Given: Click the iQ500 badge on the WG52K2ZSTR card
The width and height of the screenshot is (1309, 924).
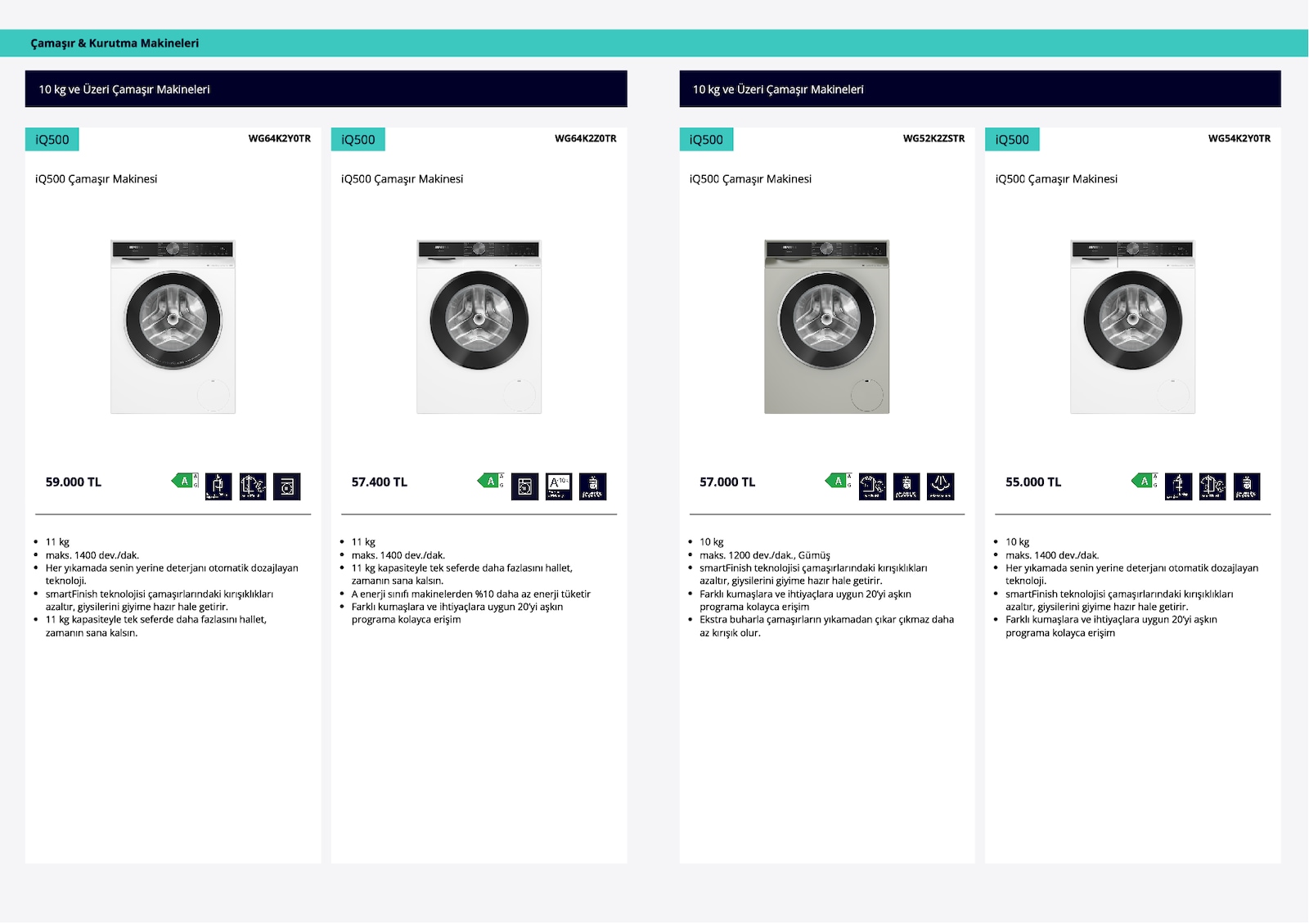Looking at the screenshot, I should [x=706, y=140].
